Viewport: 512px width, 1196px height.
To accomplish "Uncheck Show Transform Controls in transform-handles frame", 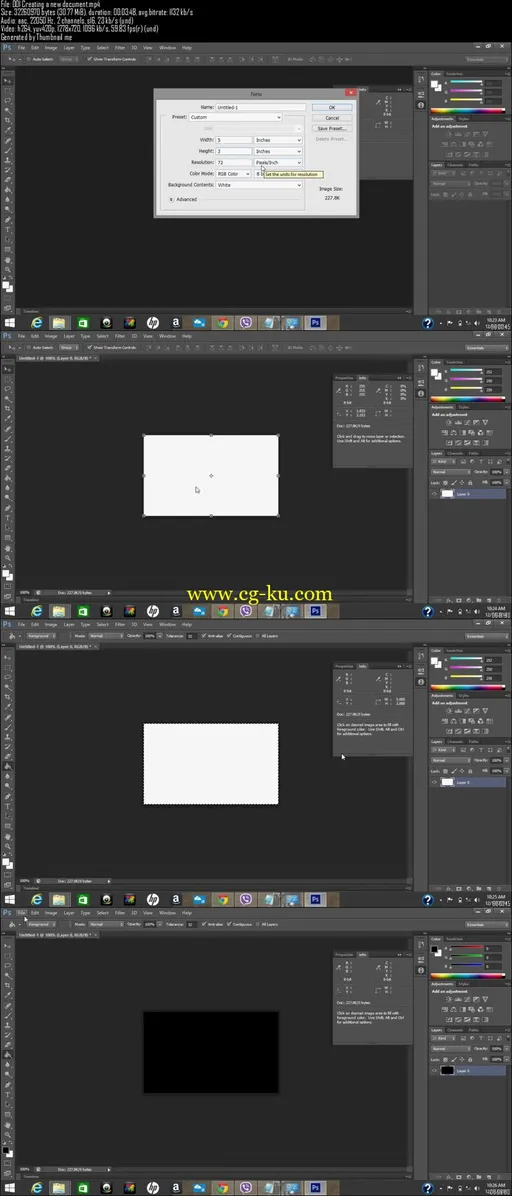I will 89,347.
